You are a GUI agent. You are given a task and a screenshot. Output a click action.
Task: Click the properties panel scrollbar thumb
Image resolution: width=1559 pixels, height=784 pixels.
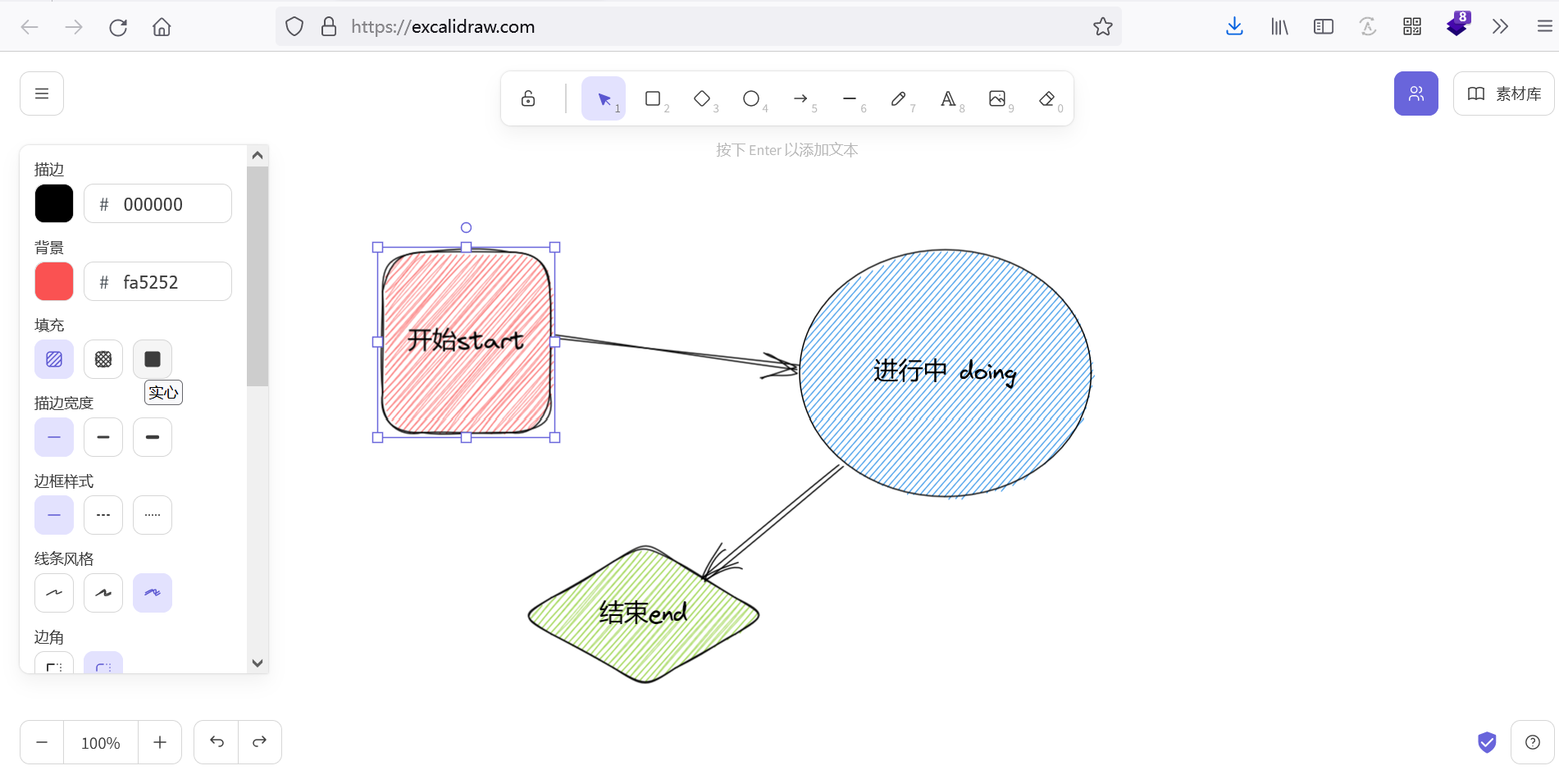click(258, 276)
